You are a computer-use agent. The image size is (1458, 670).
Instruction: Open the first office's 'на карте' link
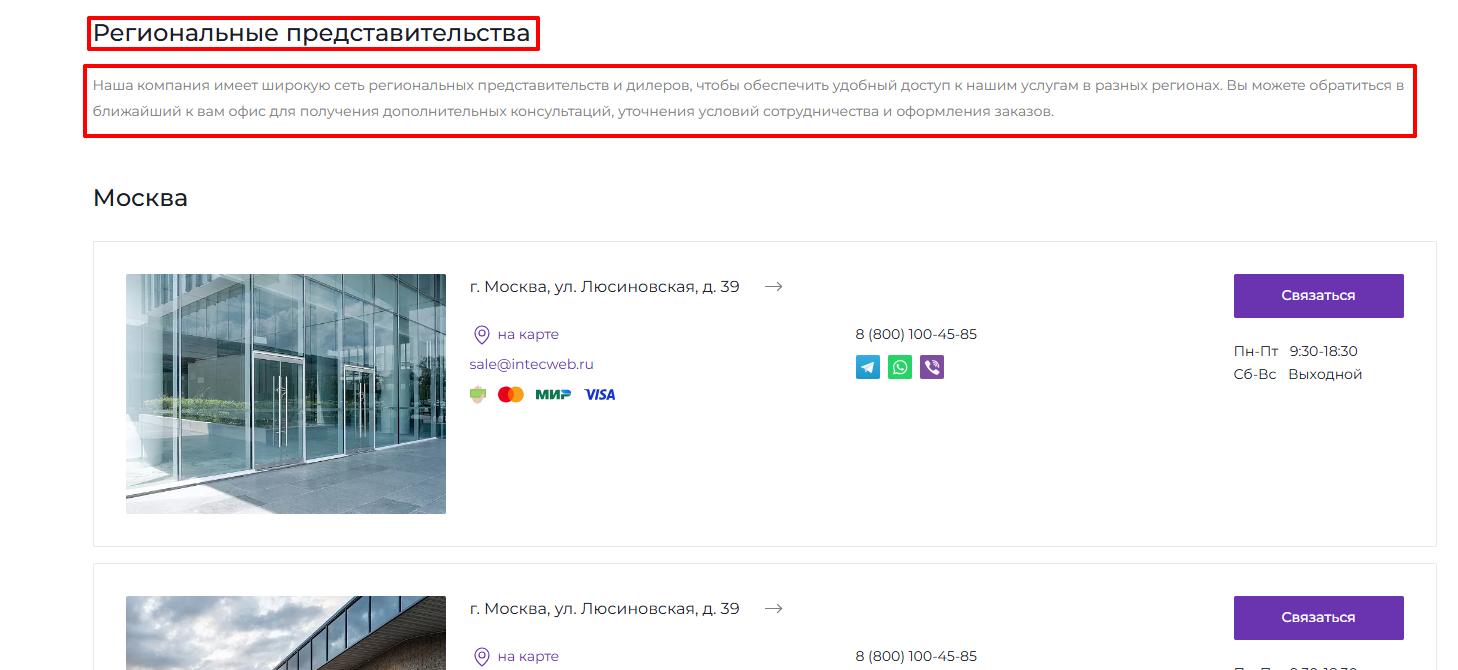pyautogui.click(x=528, y=334)
